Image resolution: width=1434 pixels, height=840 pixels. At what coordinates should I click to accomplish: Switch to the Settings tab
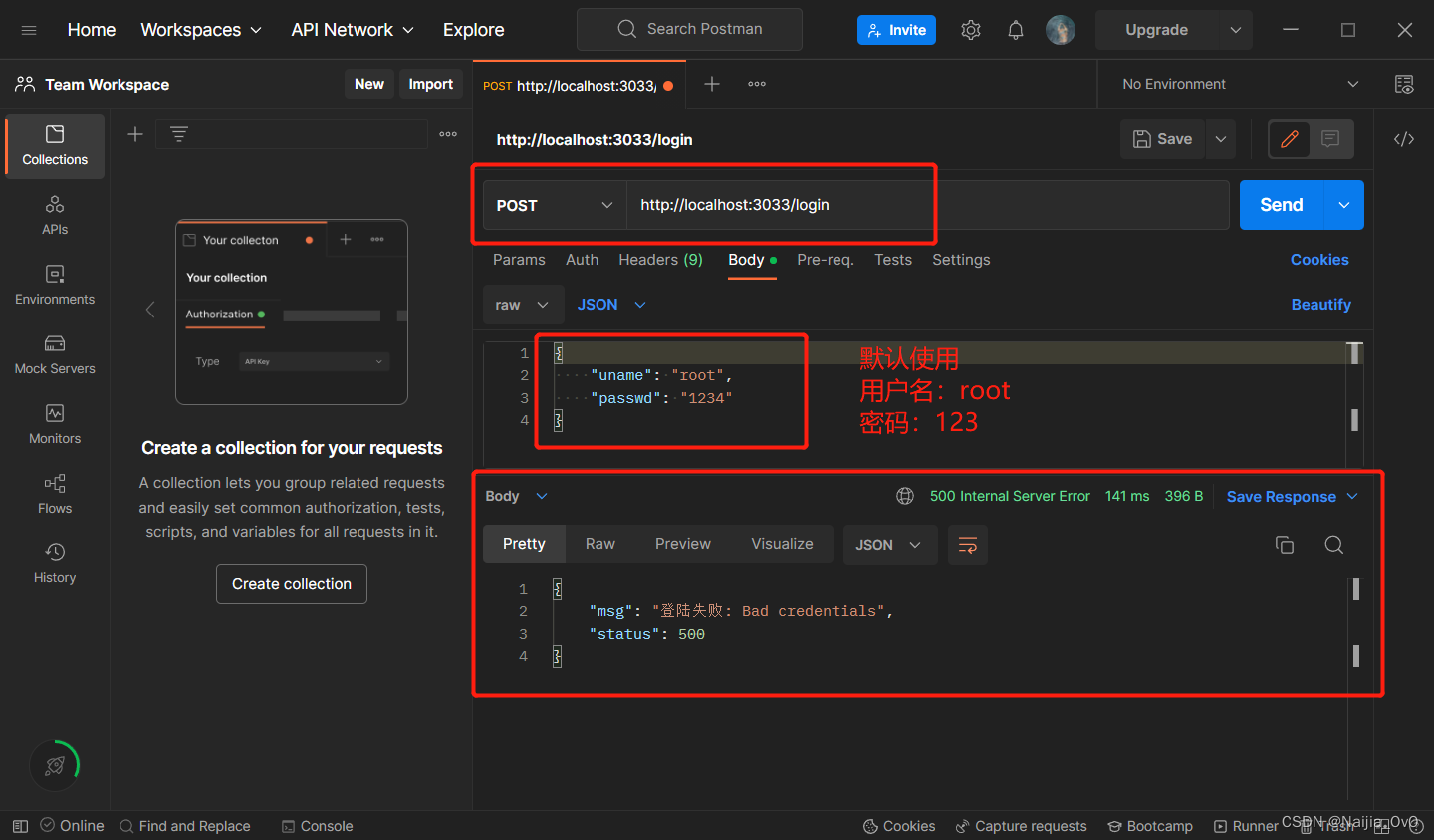point(961,260)
